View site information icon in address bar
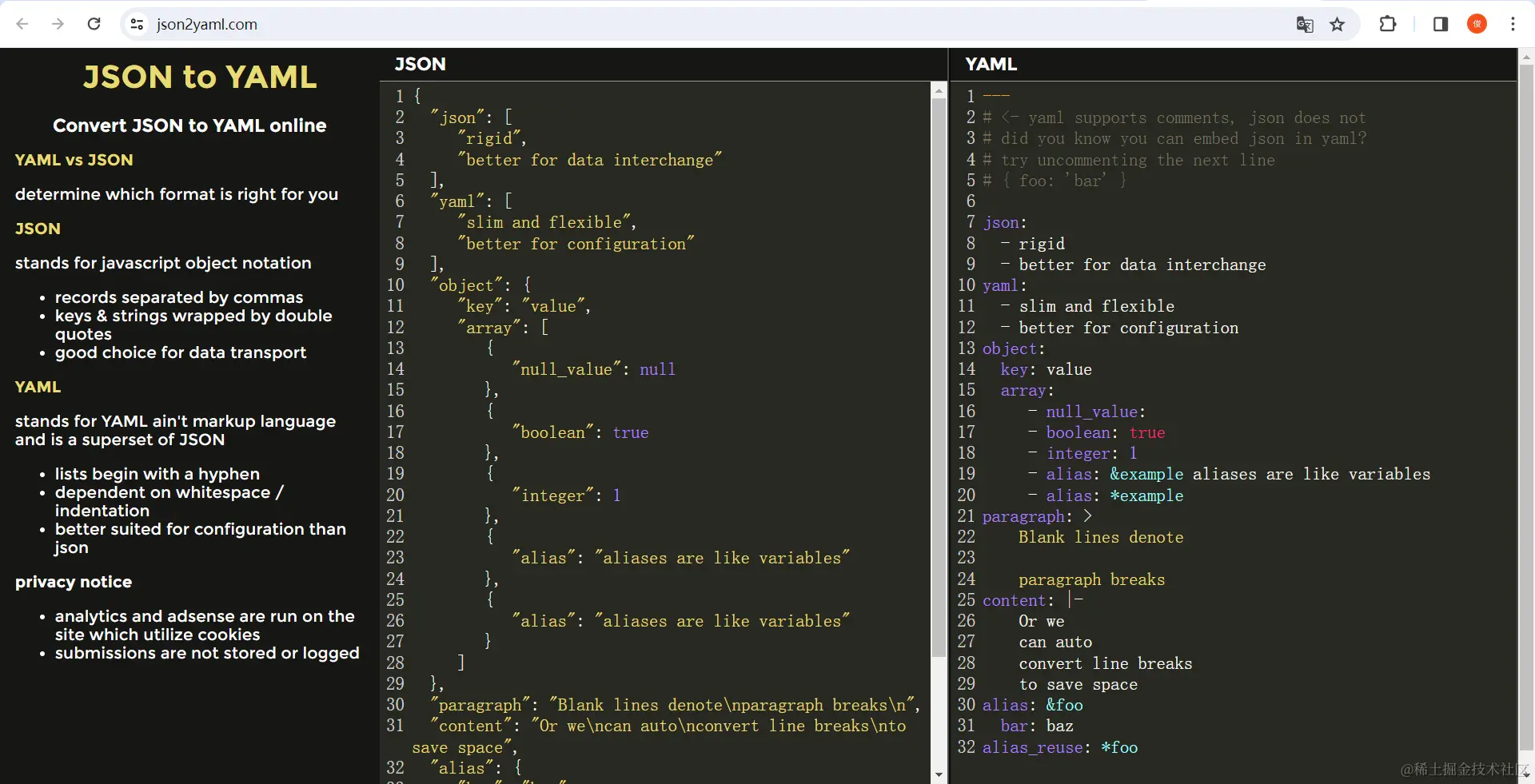Screen dimensions: 1535x784 pos(137,24)
